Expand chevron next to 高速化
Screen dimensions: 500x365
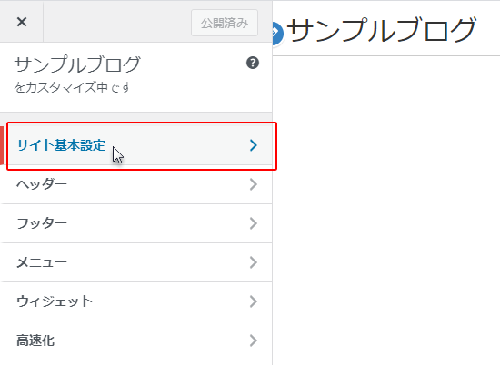point(253,340)
